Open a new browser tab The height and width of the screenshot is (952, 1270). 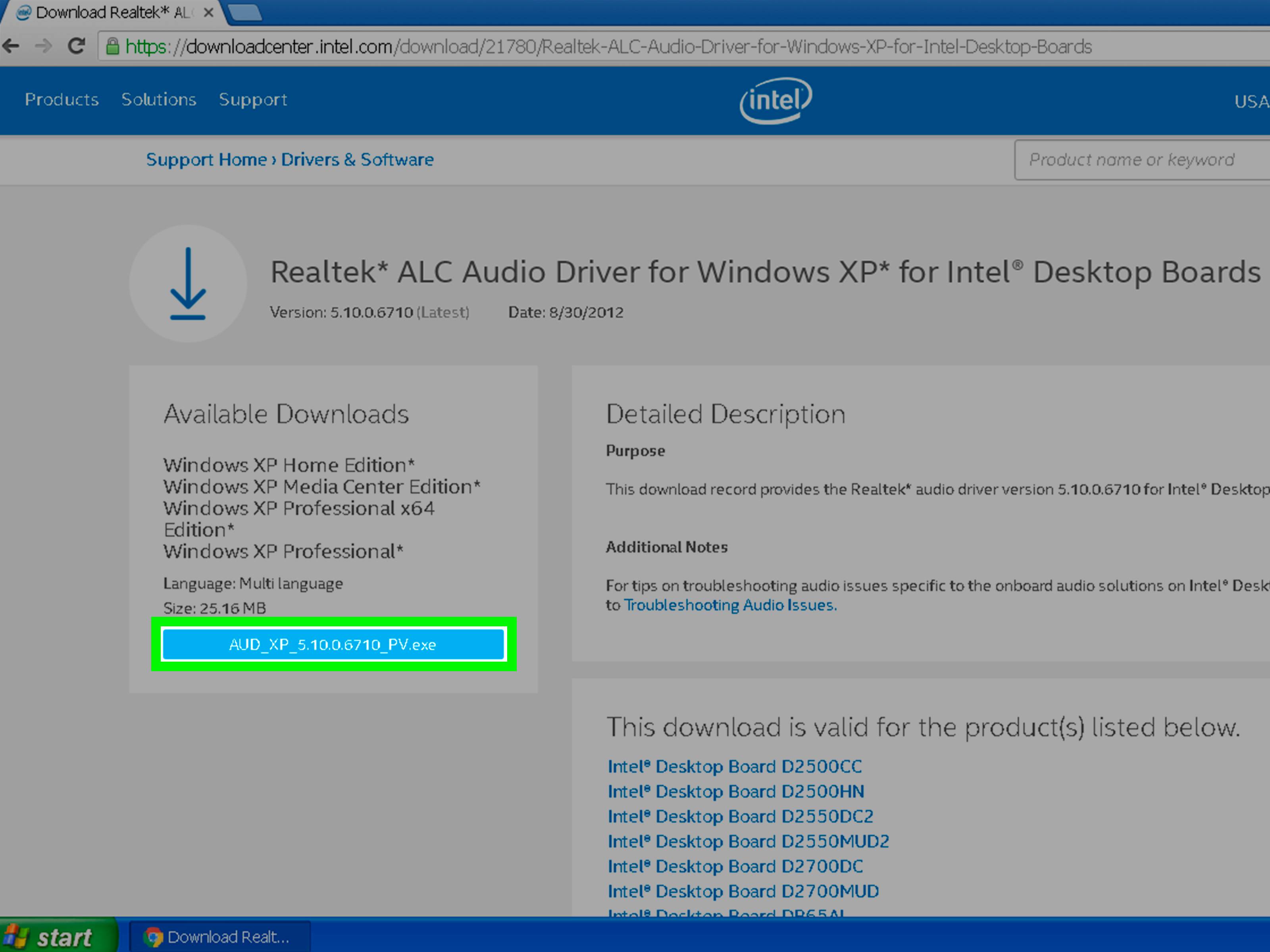point(245,12)
